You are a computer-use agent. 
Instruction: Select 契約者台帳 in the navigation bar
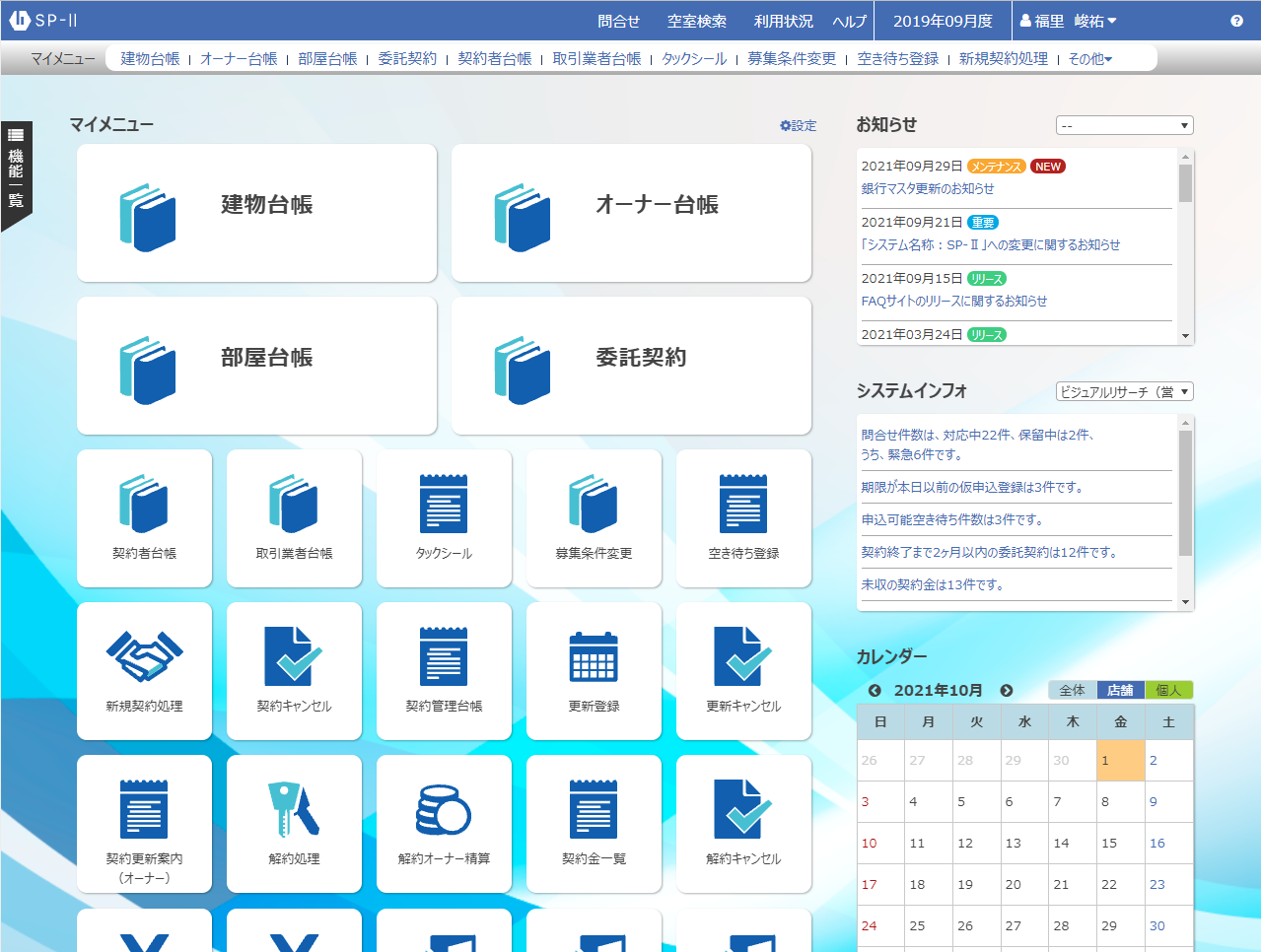click(494, 59)
